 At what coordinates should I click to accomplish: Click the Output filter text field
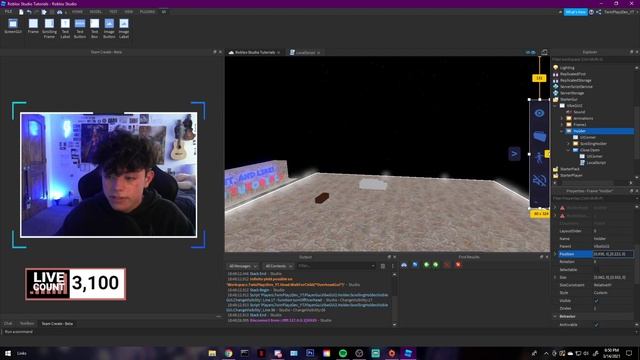click(336, 266)
